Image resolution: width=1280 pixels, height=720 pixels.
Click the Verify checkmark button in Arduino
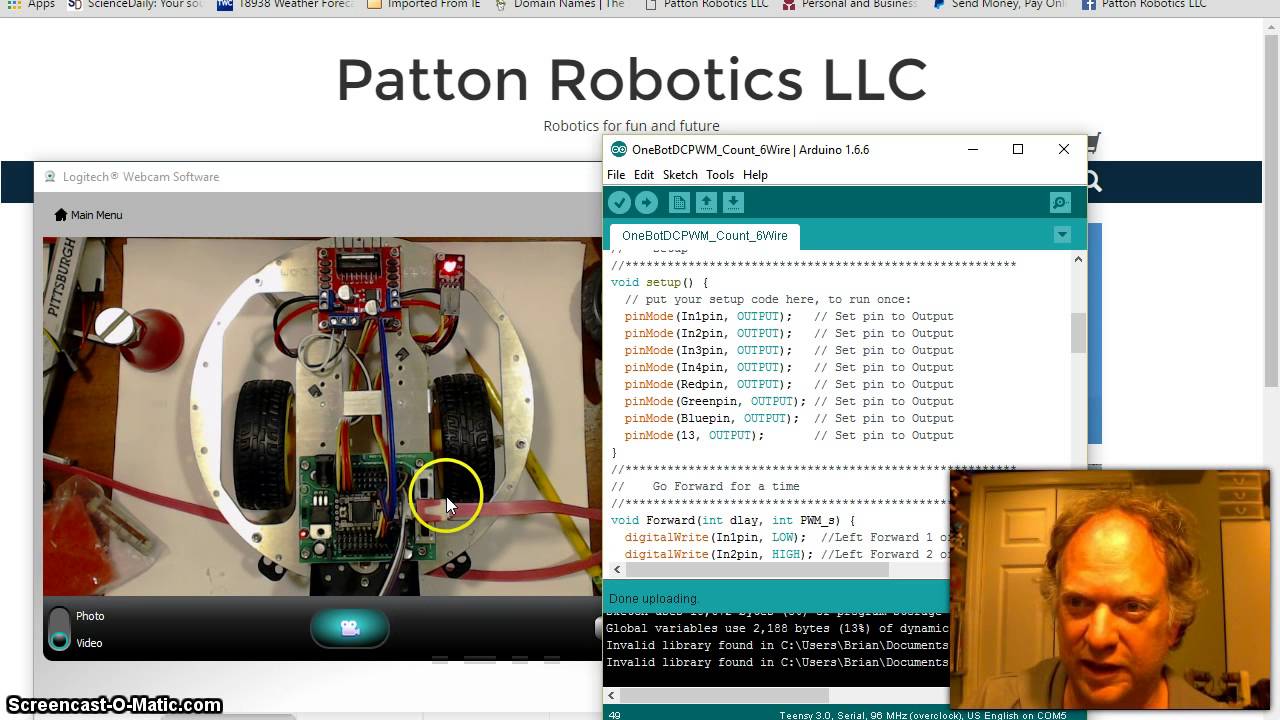coord(619,203)
